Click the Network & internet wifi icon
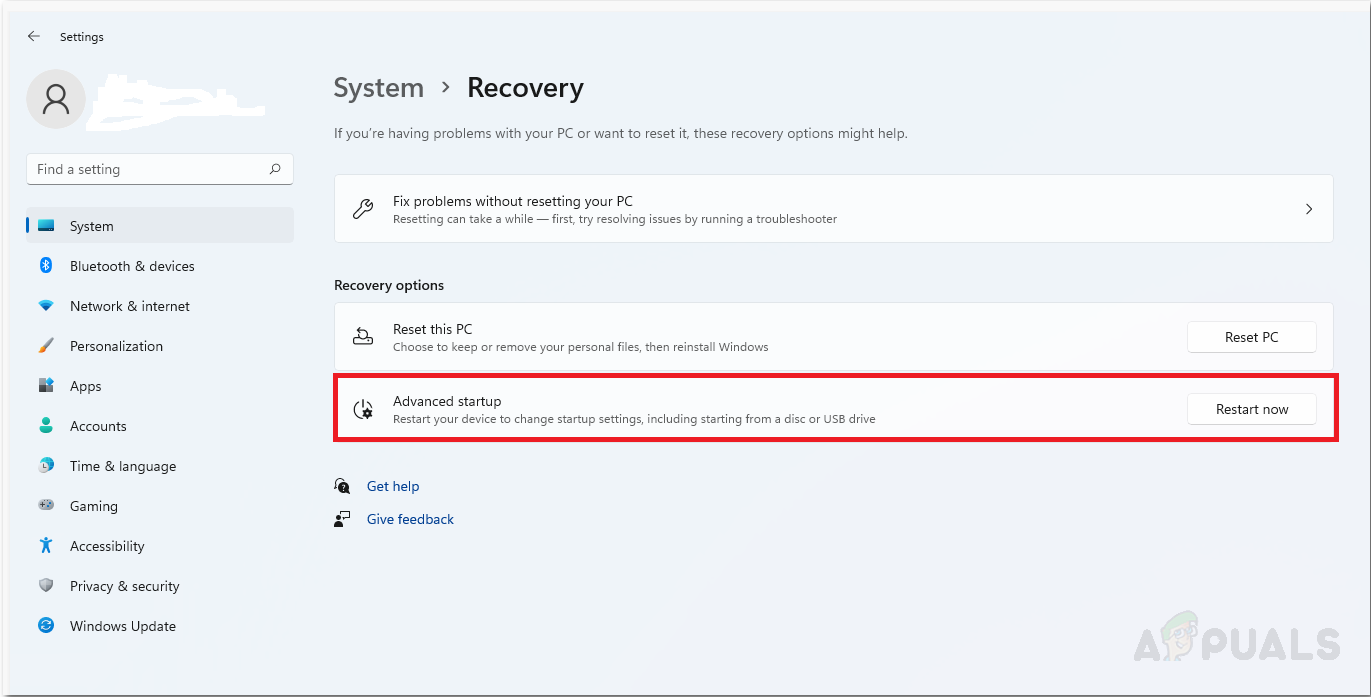 [x=46, y=306]
